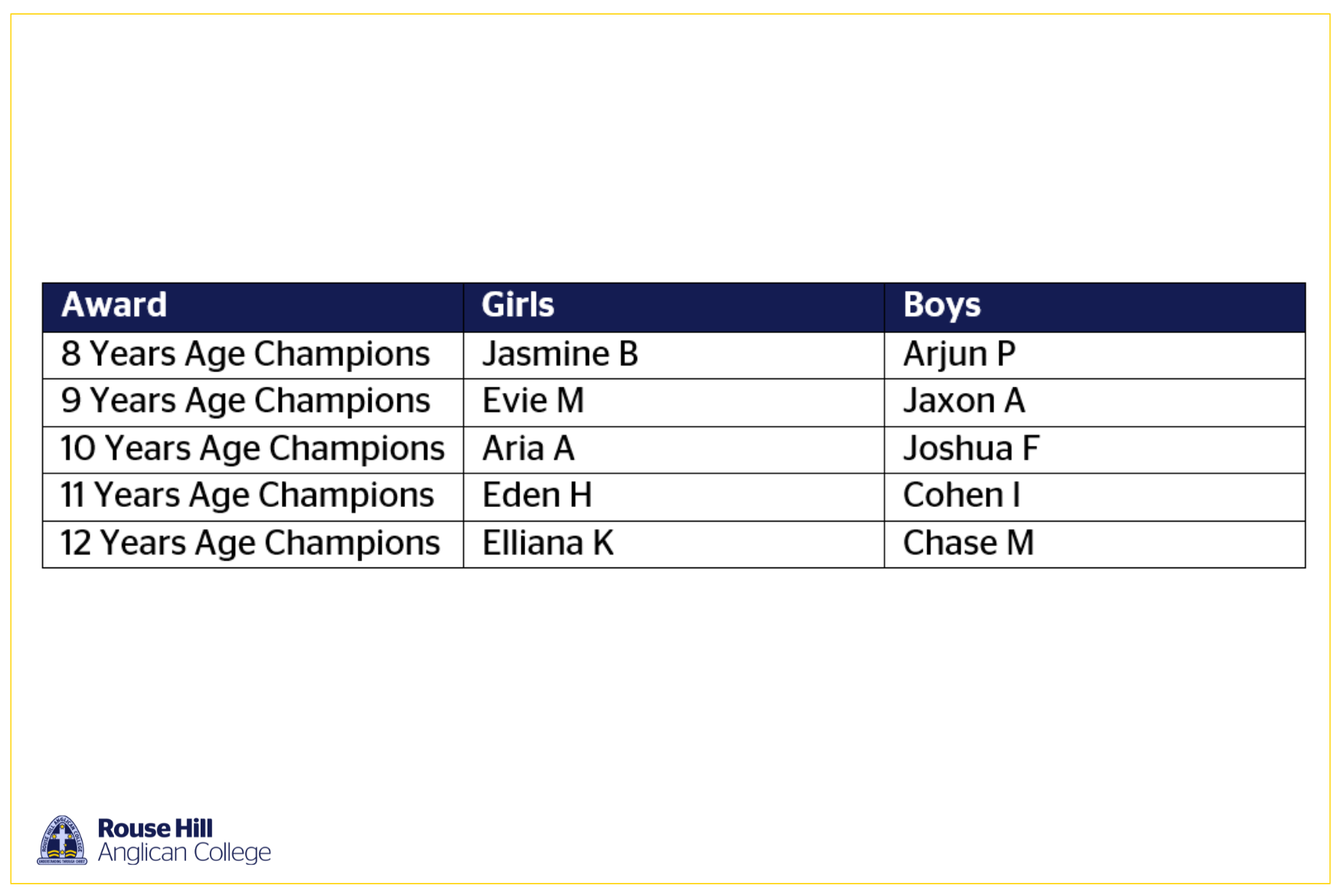1344x896 pixels.
Task: Select the Boys column header
Action: [1095, 307]
